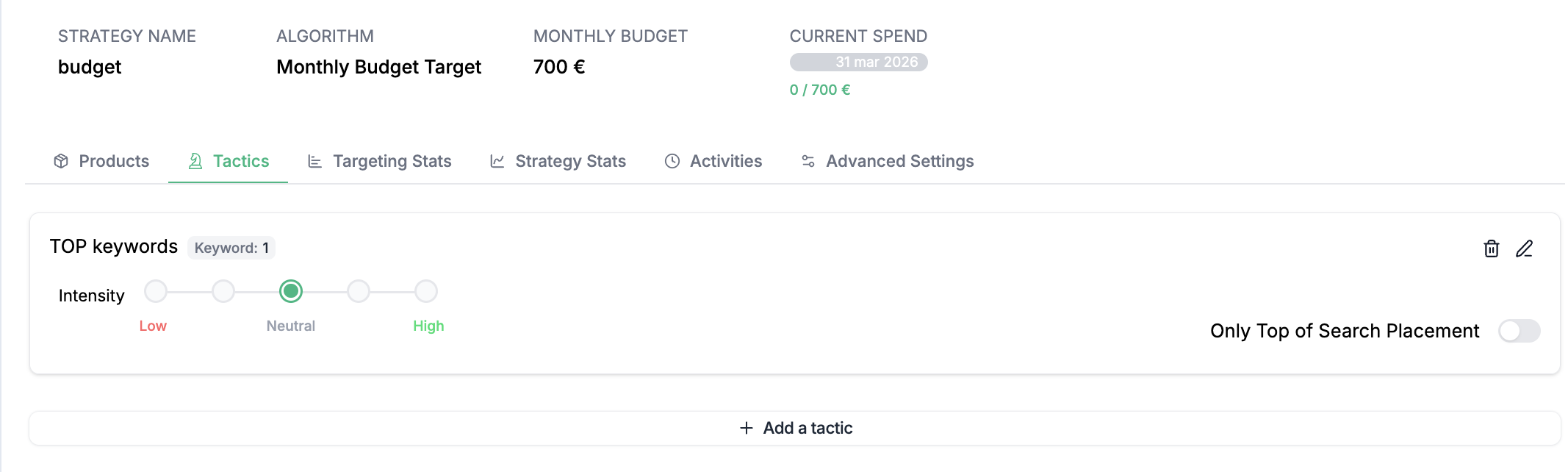This screenshot has height=472, width=1568.
Task: Click the Advanced Settings sliders icon
Action: coord(808,161)
